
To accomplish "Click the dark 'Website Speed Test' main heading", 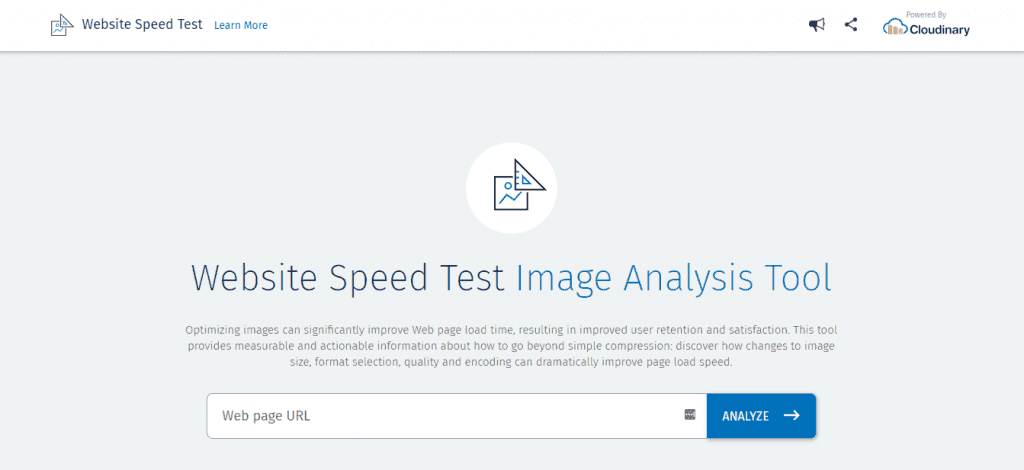I will point(348,279).
